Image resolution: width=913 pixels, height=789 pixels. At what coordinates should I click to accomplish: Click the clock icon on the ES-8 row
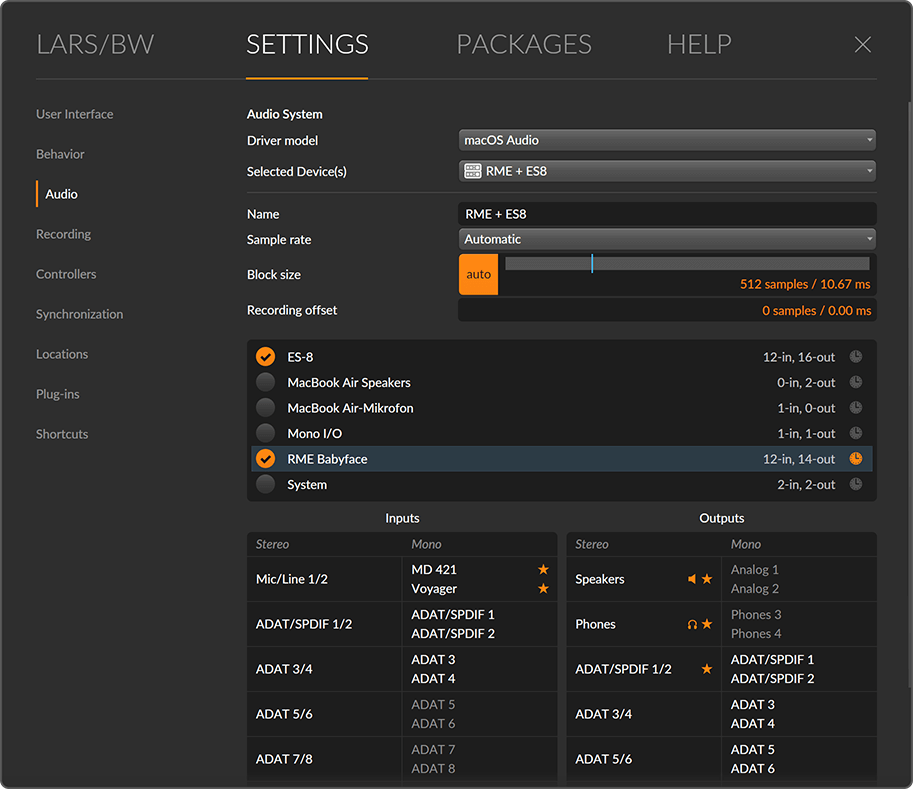pyautogui.click(x=856, y=357)
